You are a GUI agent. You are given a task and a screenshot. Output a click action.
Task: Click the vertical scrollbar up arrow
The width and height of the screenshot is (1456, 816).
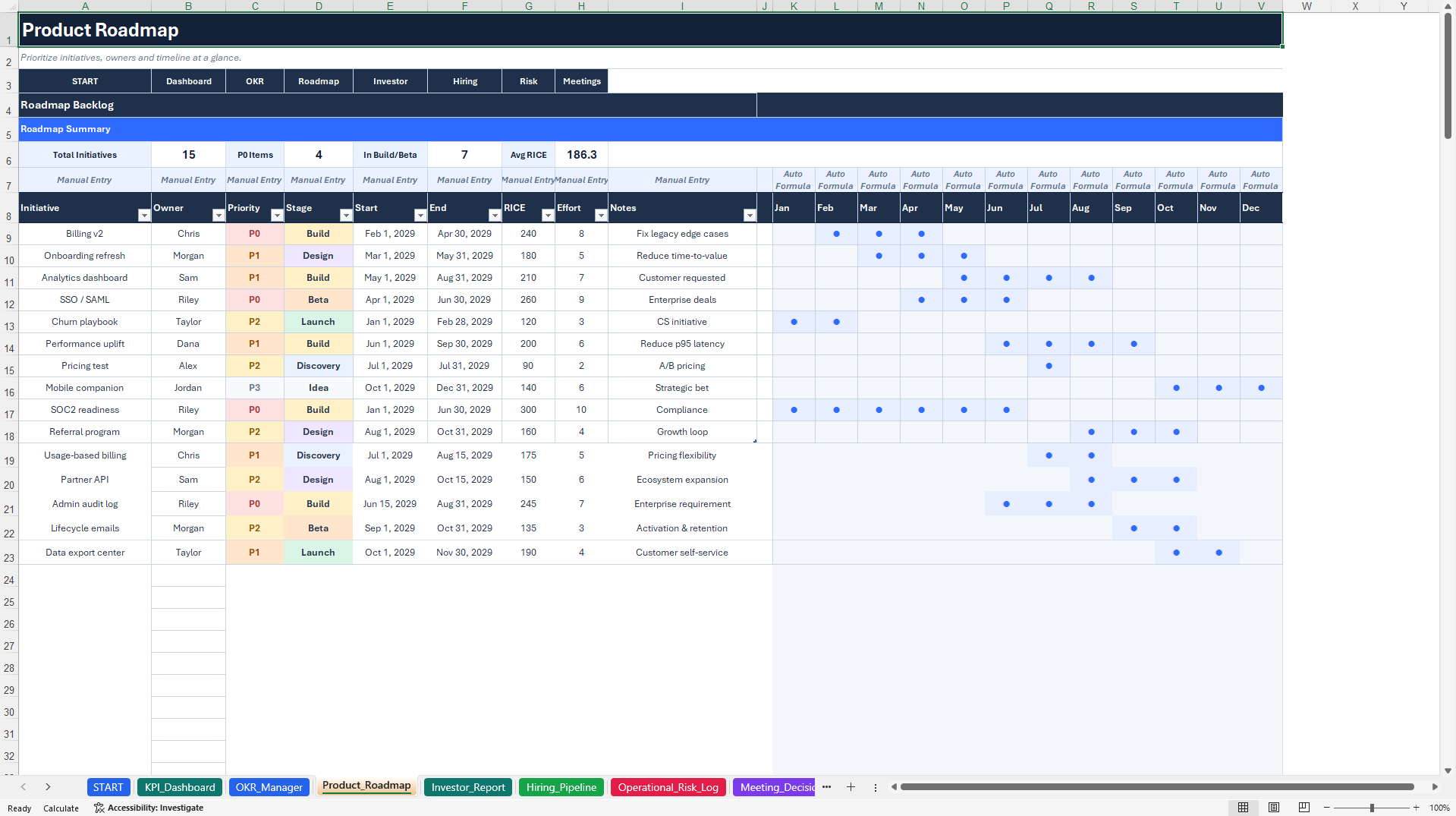pyautogui.click(x=1448, y=6)
